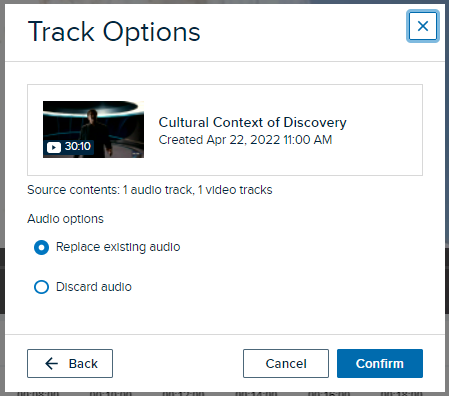Click the Track Options dialog title
This screenshot has width=449, height=396.
pos(114,32)
